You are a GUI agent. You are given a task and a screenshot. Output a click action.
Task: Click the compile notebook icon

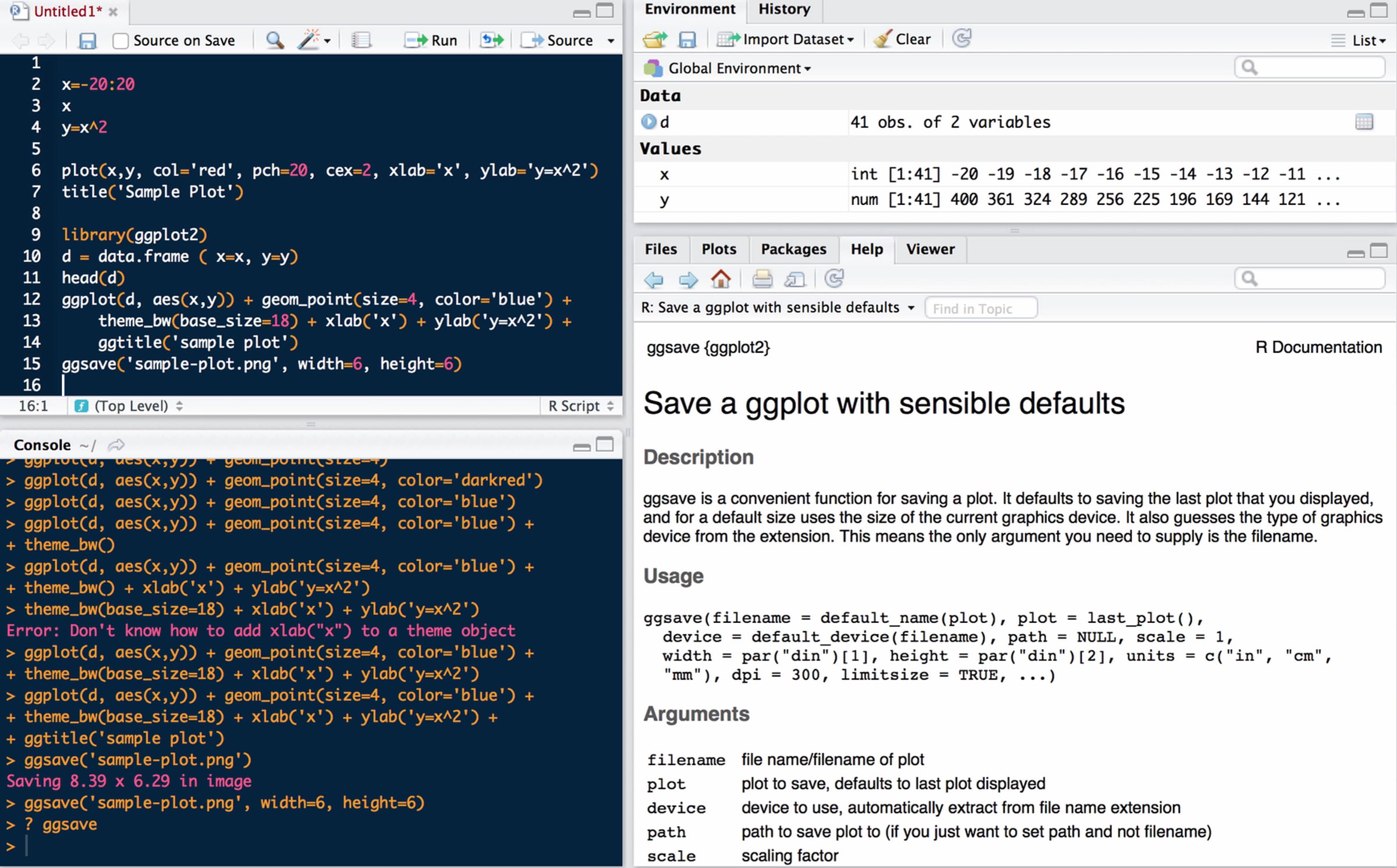tap(361, 40)
